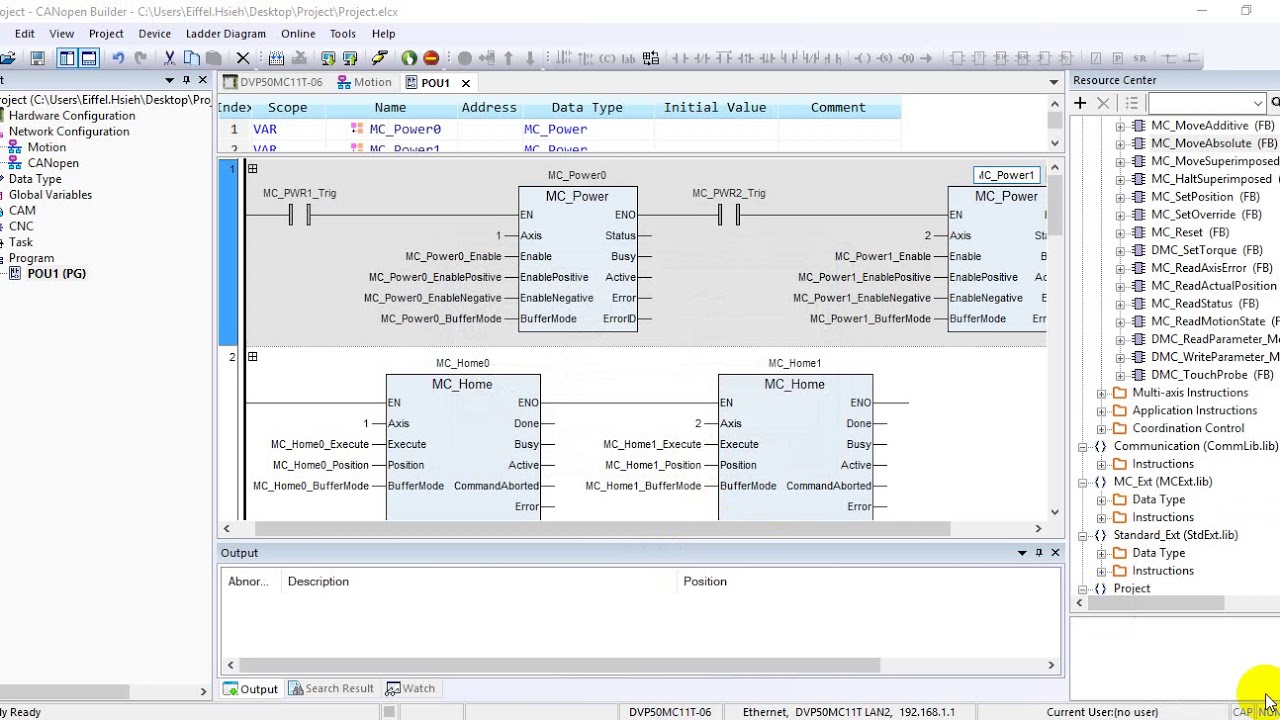The width and height of the screenshot is (1280, 720).
Task: Open the project folder toolbar icon
Action: click(8, 58)
